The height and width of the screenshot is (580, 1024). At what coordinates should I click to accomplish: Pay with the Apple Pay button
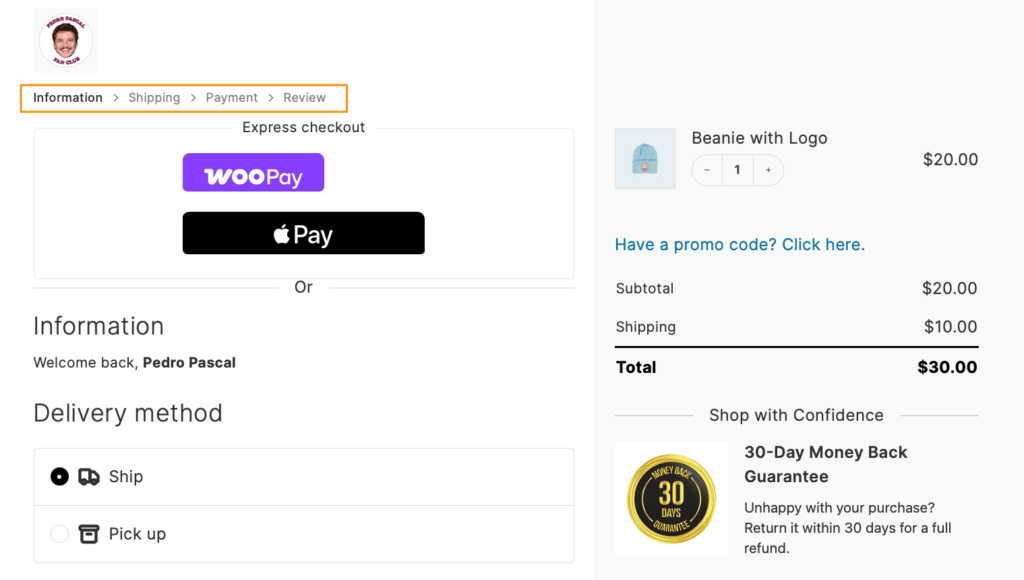coord(304,233)
